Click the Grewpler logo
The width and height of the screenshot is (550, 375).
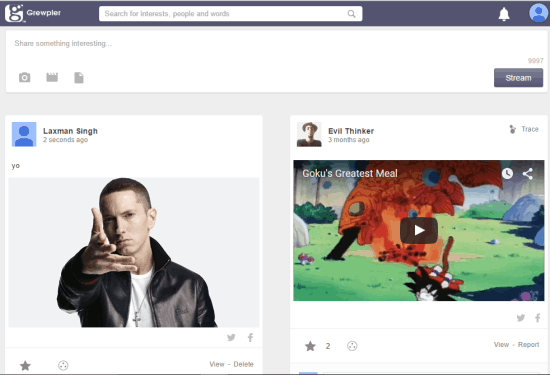click(33, 13)
